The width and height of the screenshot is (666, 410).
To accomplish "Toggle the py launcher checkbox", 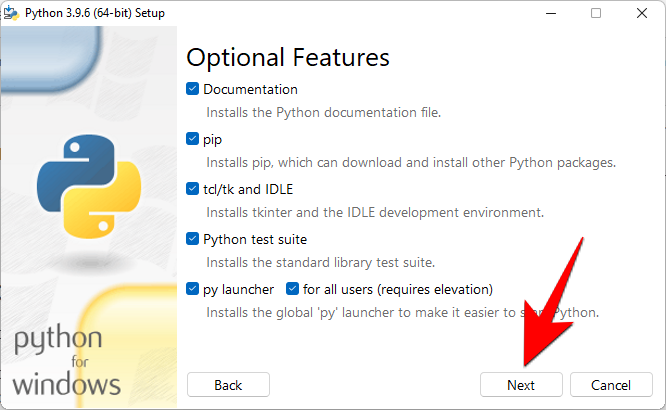I will tap(193, 289).
